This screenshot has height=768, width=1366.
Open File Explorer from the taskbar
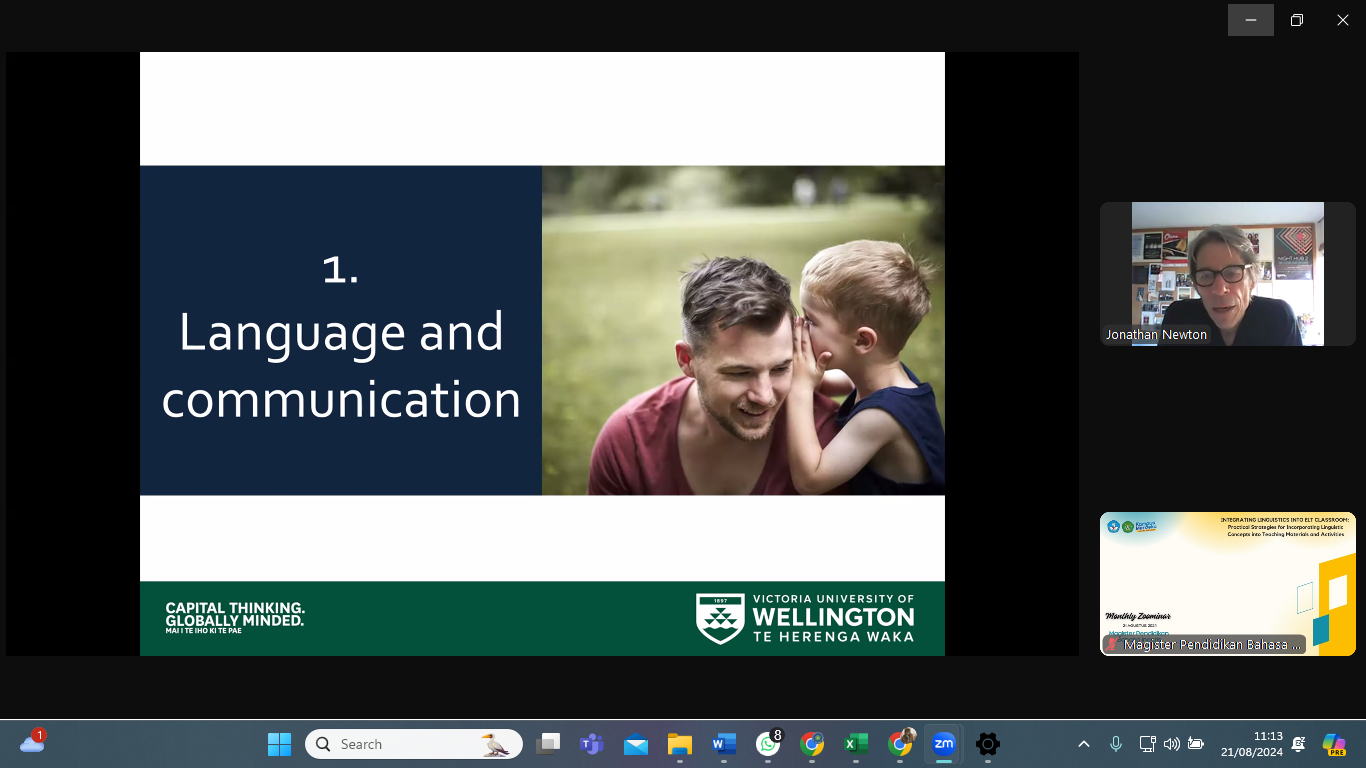680,744
